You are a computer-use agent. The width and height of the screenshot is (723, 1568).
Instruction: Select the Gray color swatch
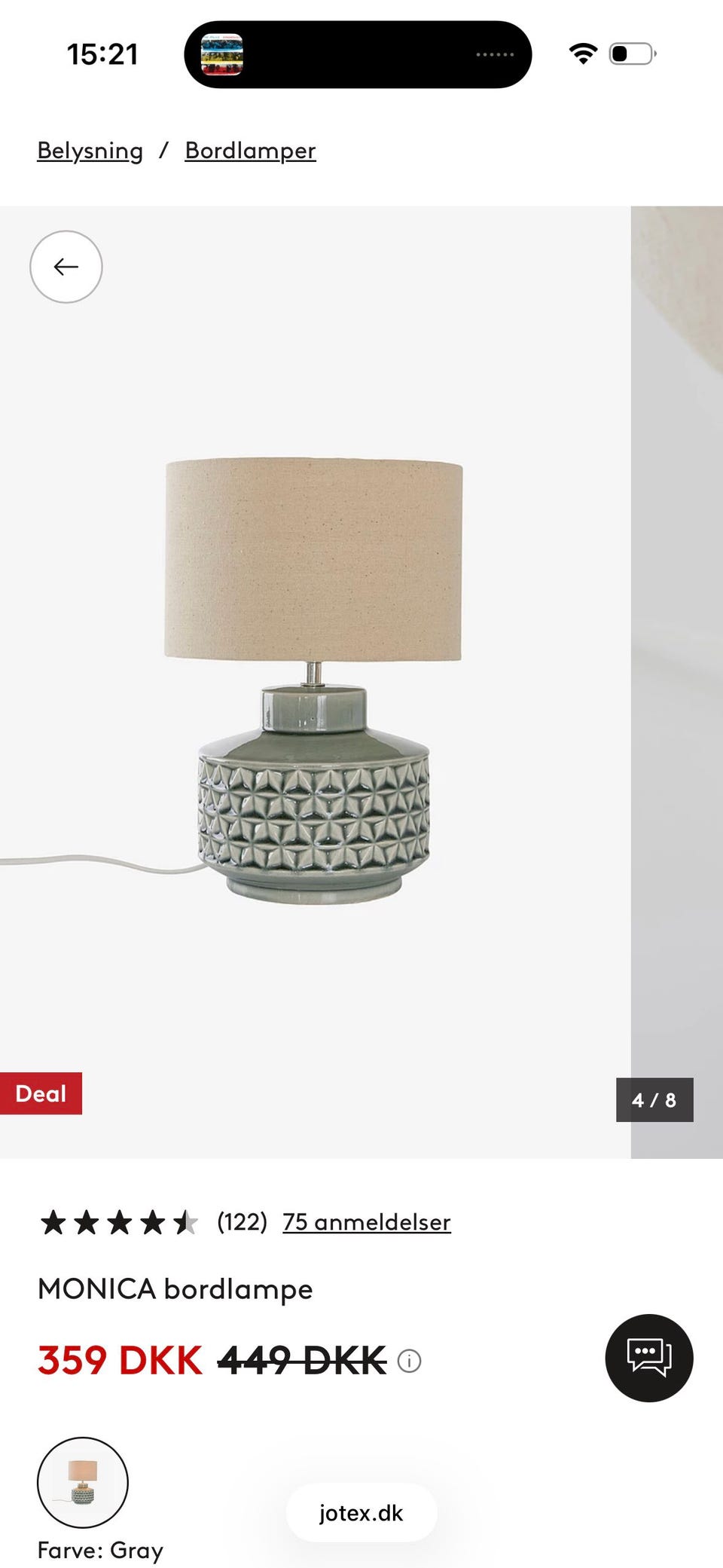point(83,1482)
